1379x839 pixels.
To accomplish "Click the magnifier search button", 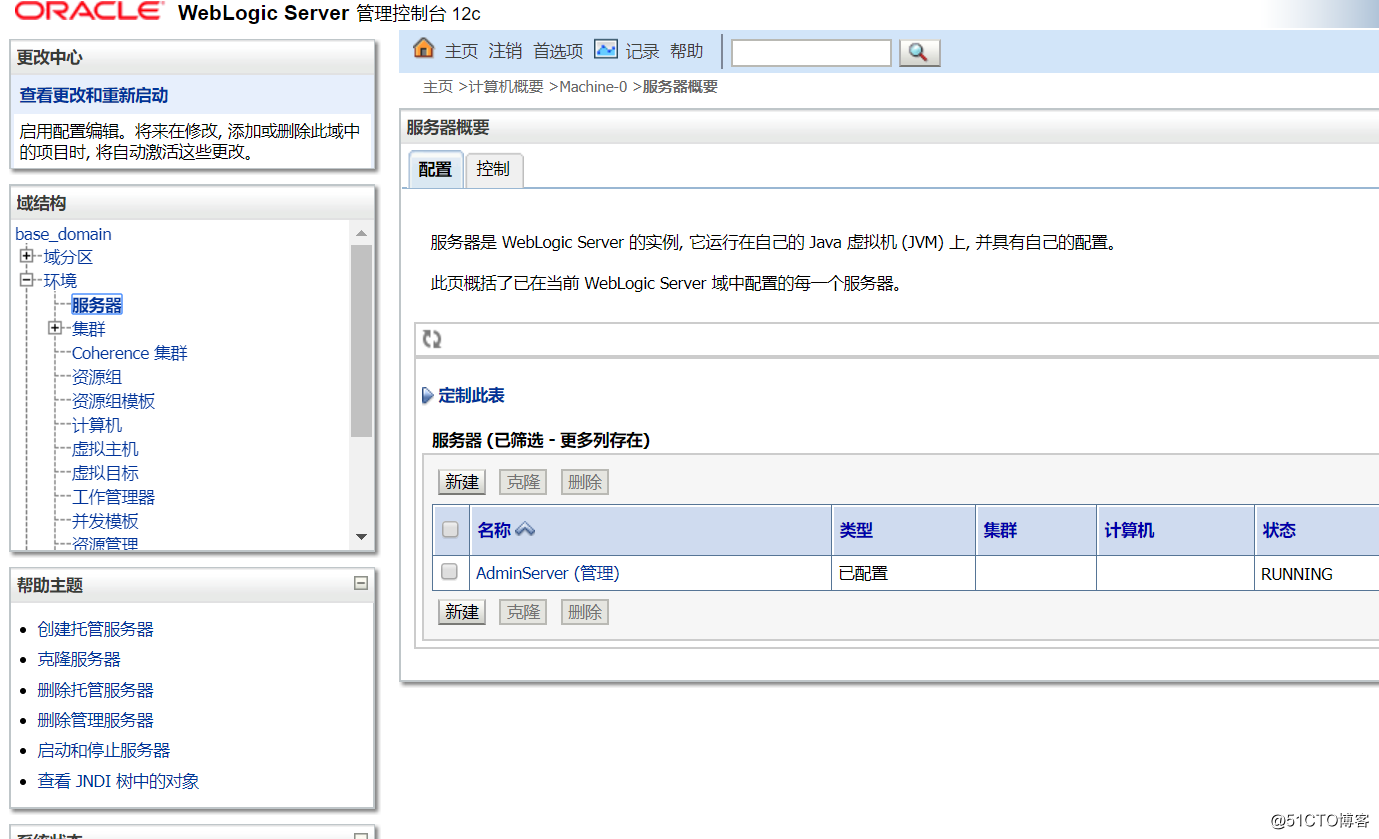I will point(920,53).
